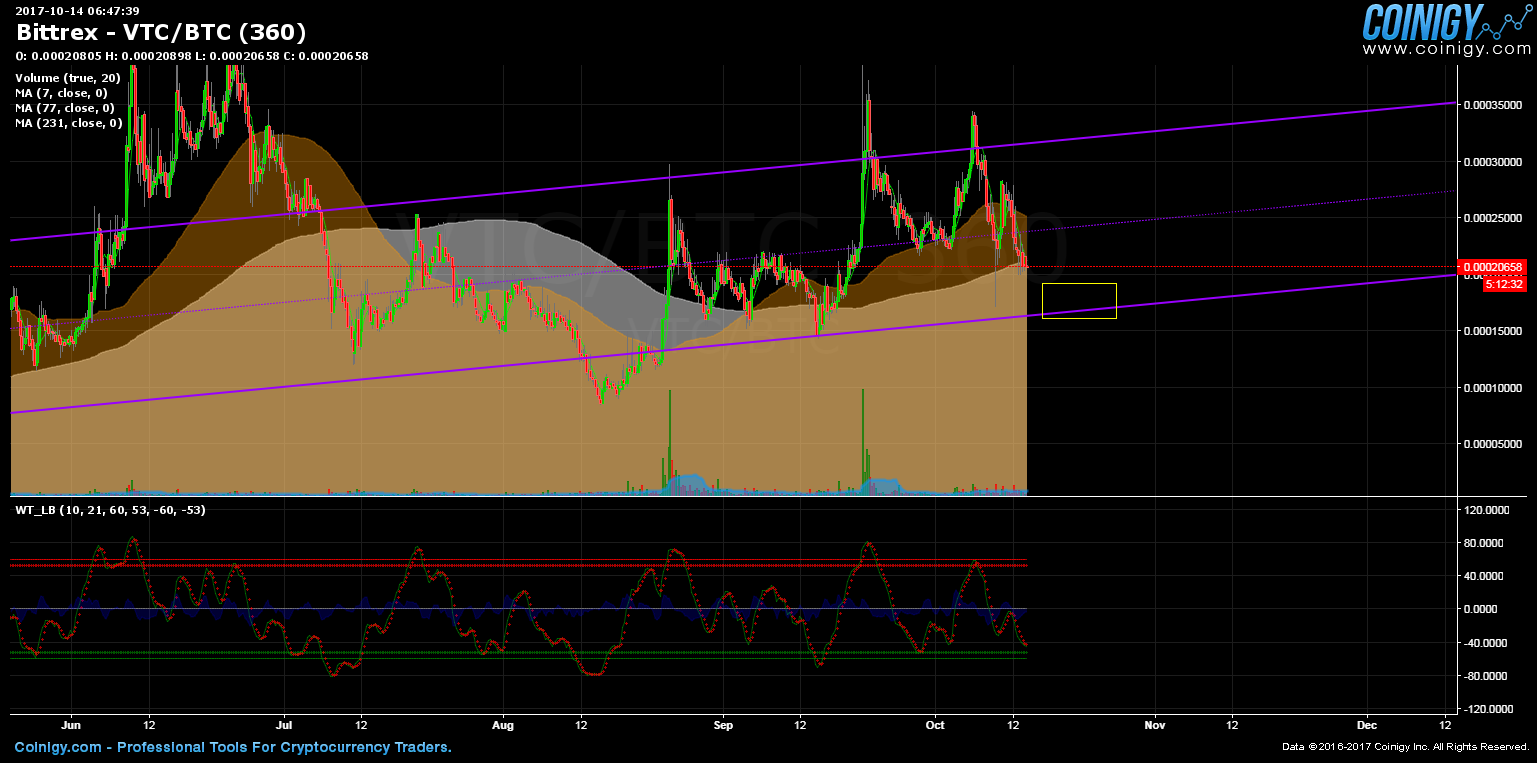Select the Jun label on time axis

(x=71, y=724)
